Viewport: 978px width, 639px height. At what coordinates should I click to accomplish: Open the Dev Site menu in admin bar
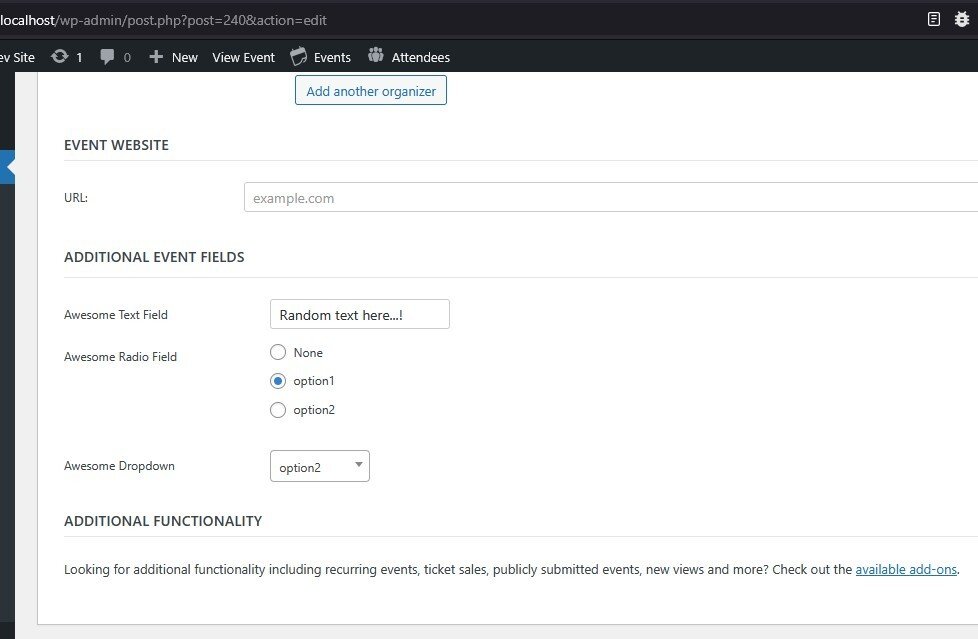coord(17,57)
